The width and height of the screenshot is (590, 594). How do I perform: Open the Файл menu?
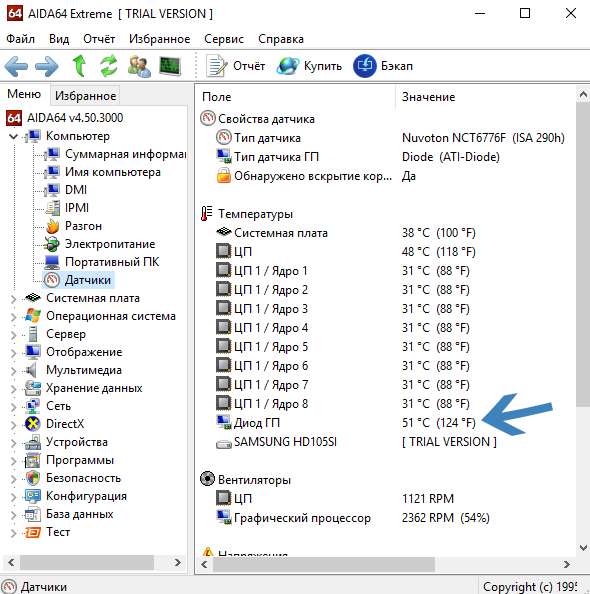20,39
